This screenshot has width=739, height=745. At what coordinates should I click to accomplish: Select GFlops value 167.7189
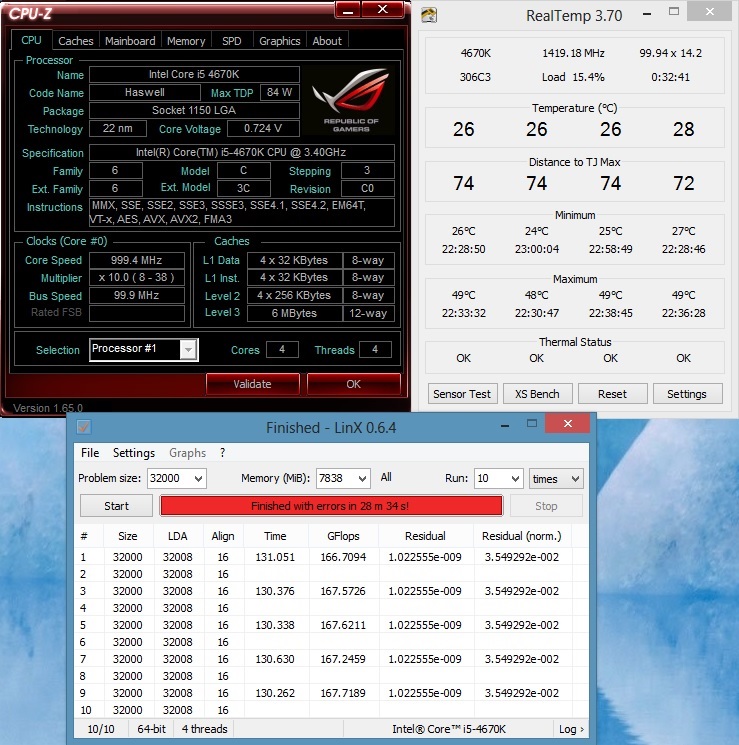tap(343, 693)
